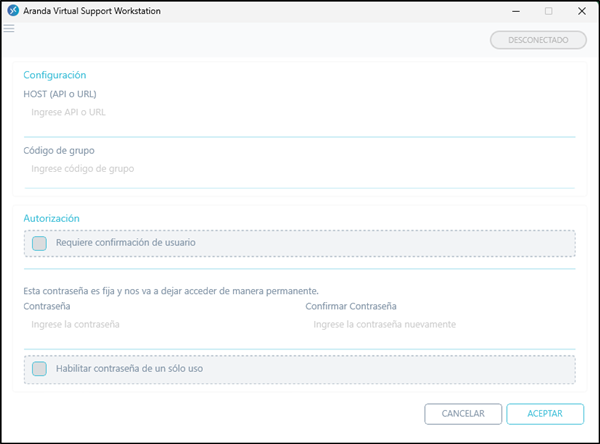
Task: Click the CANCELAR button
Action: tap(463, 414)
